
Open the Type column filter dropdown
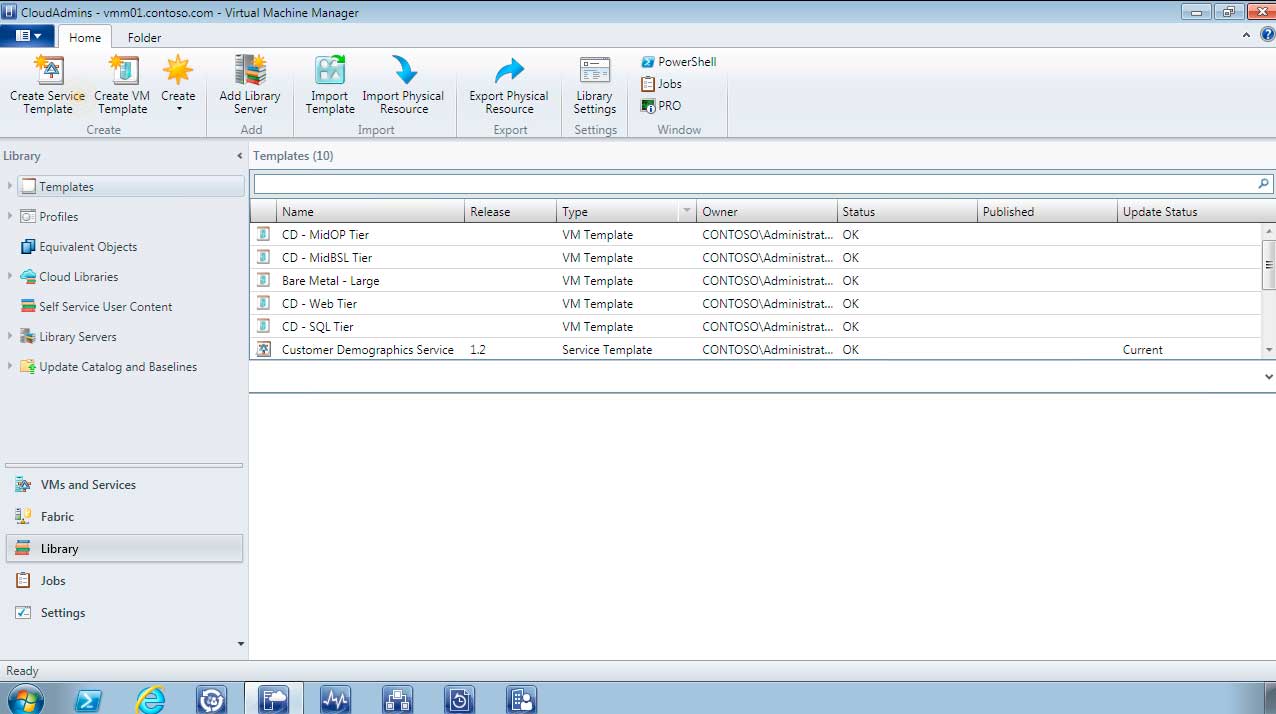click(686, 212)
